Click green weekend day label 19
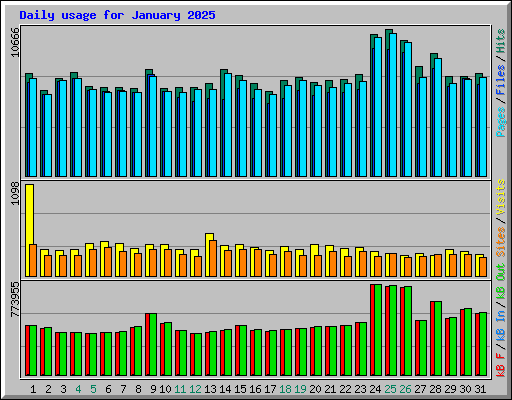 pos(300,389)
